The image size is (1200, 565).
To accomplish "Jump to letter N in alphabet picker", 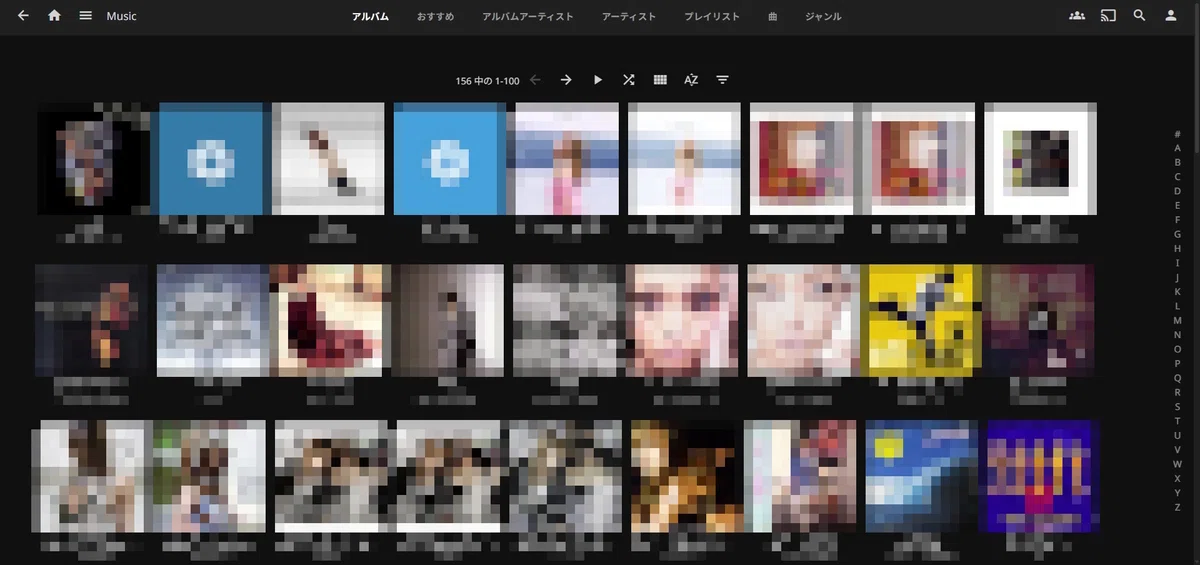I will [1178, 335].
